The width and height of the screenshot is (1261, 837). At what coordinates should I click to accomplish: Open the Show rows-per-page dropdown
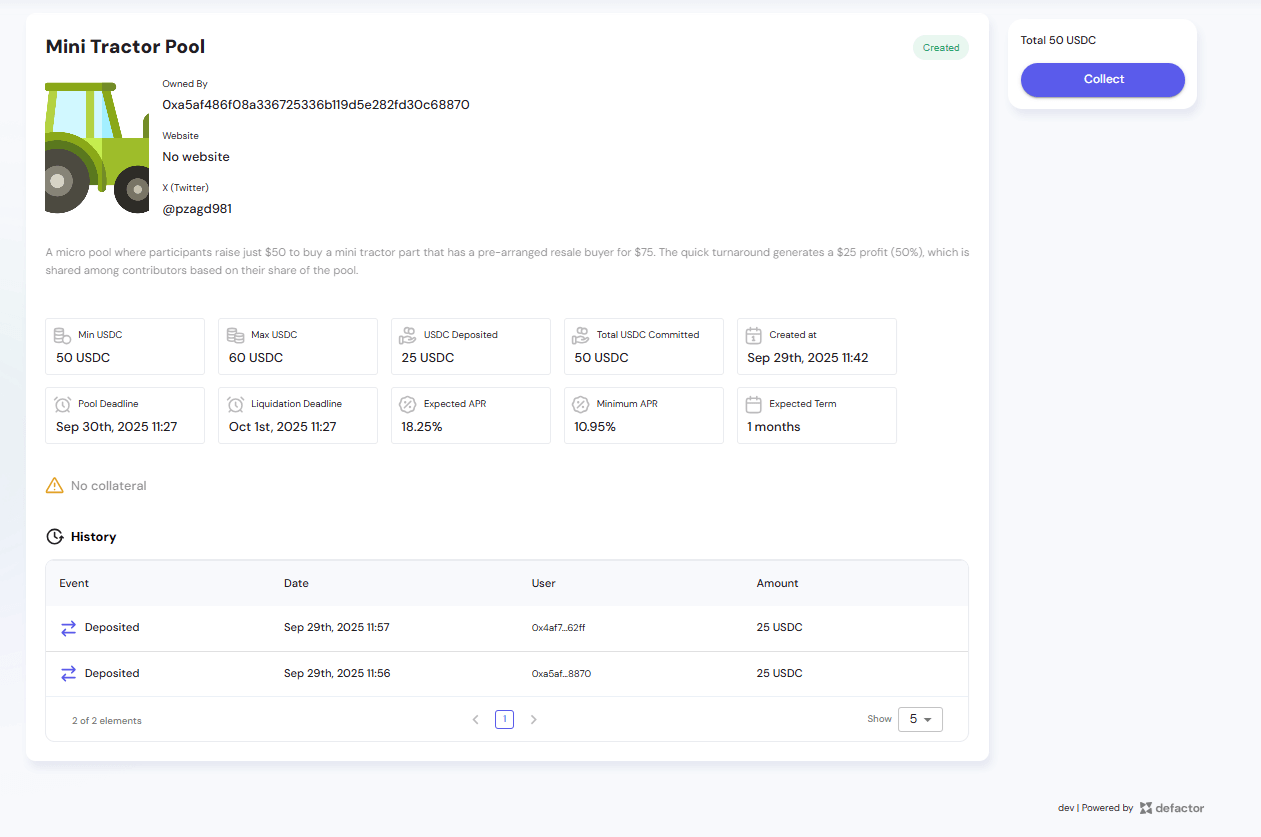(920, 719)
